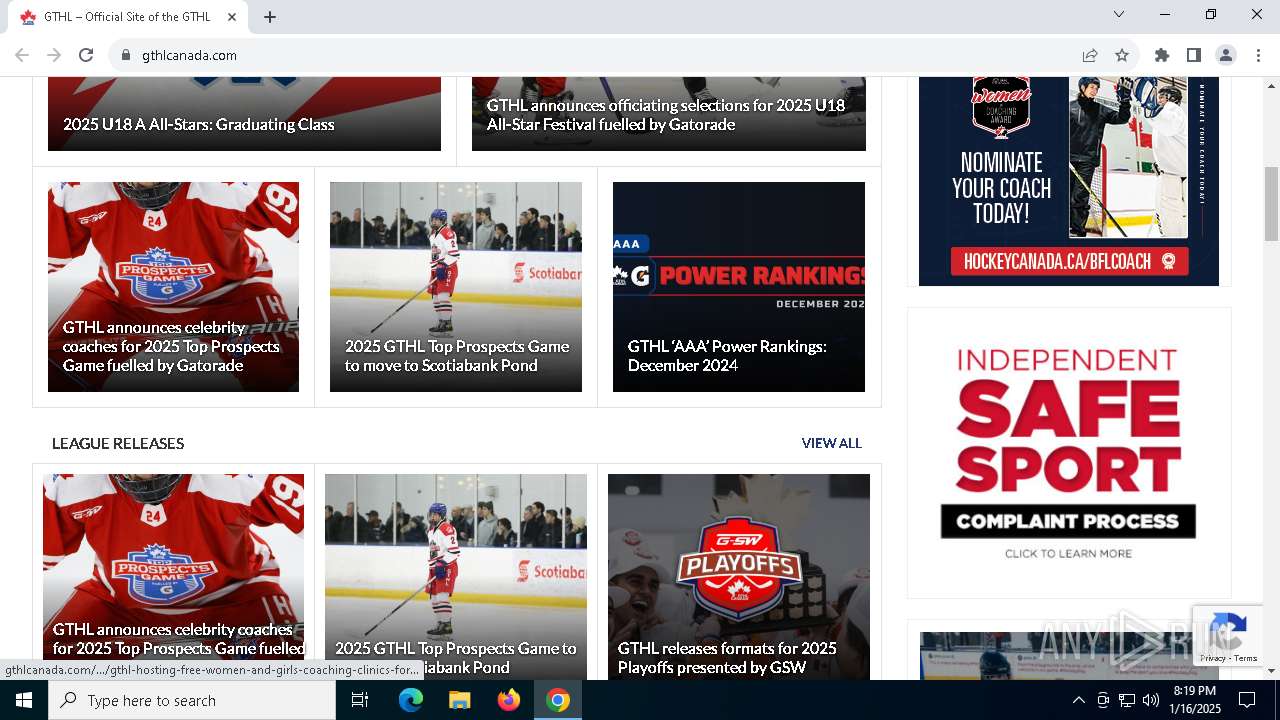Image resolution: width=1280 pixels, height=720 pixels.
Task: Click the browser forward arrow
Action: (x=54, y=55)
